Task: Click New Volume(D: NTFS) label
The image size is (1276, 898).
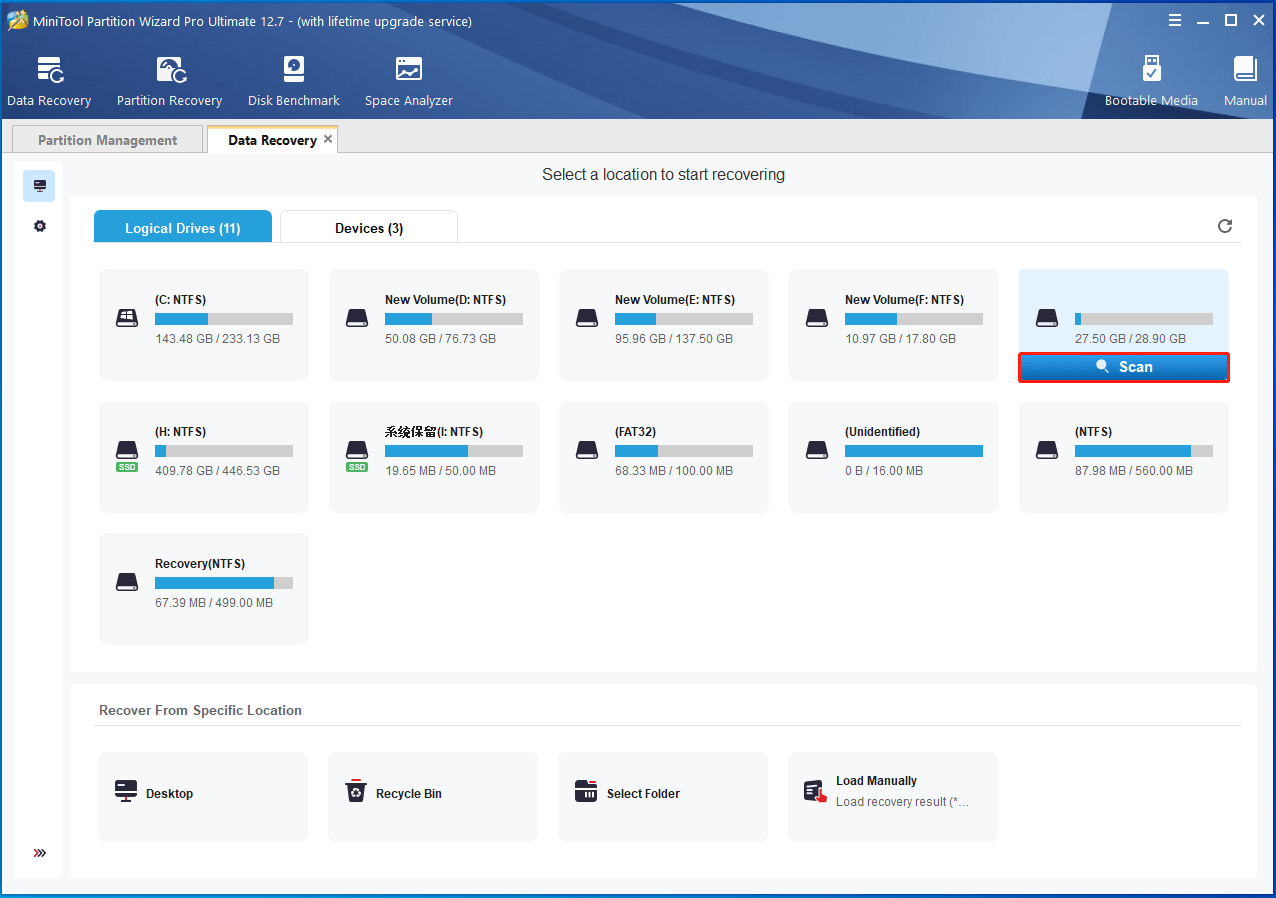Action: [445, 299]
